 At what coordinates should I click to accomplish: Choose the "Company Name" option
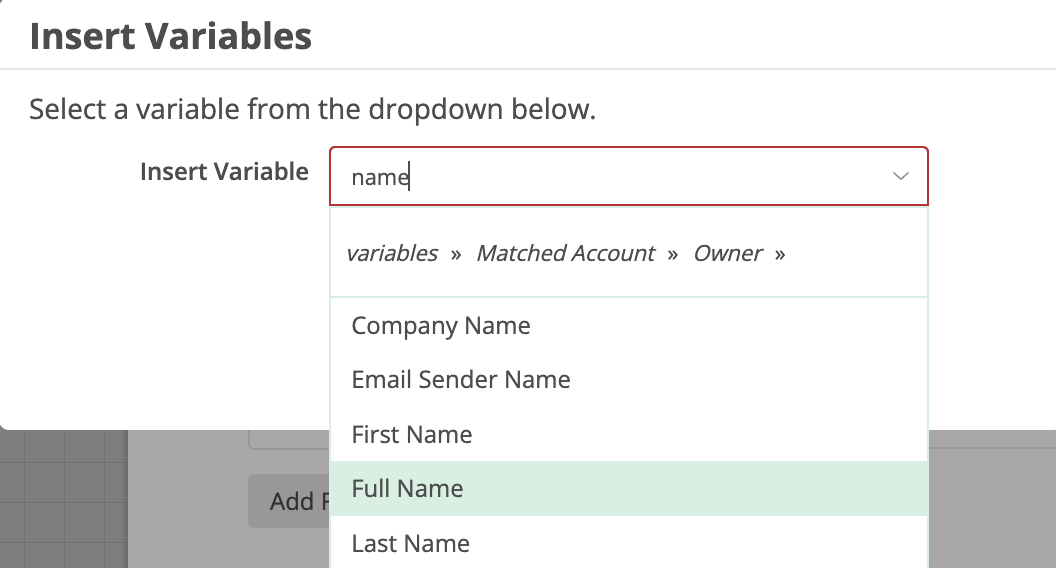(441, 326)
